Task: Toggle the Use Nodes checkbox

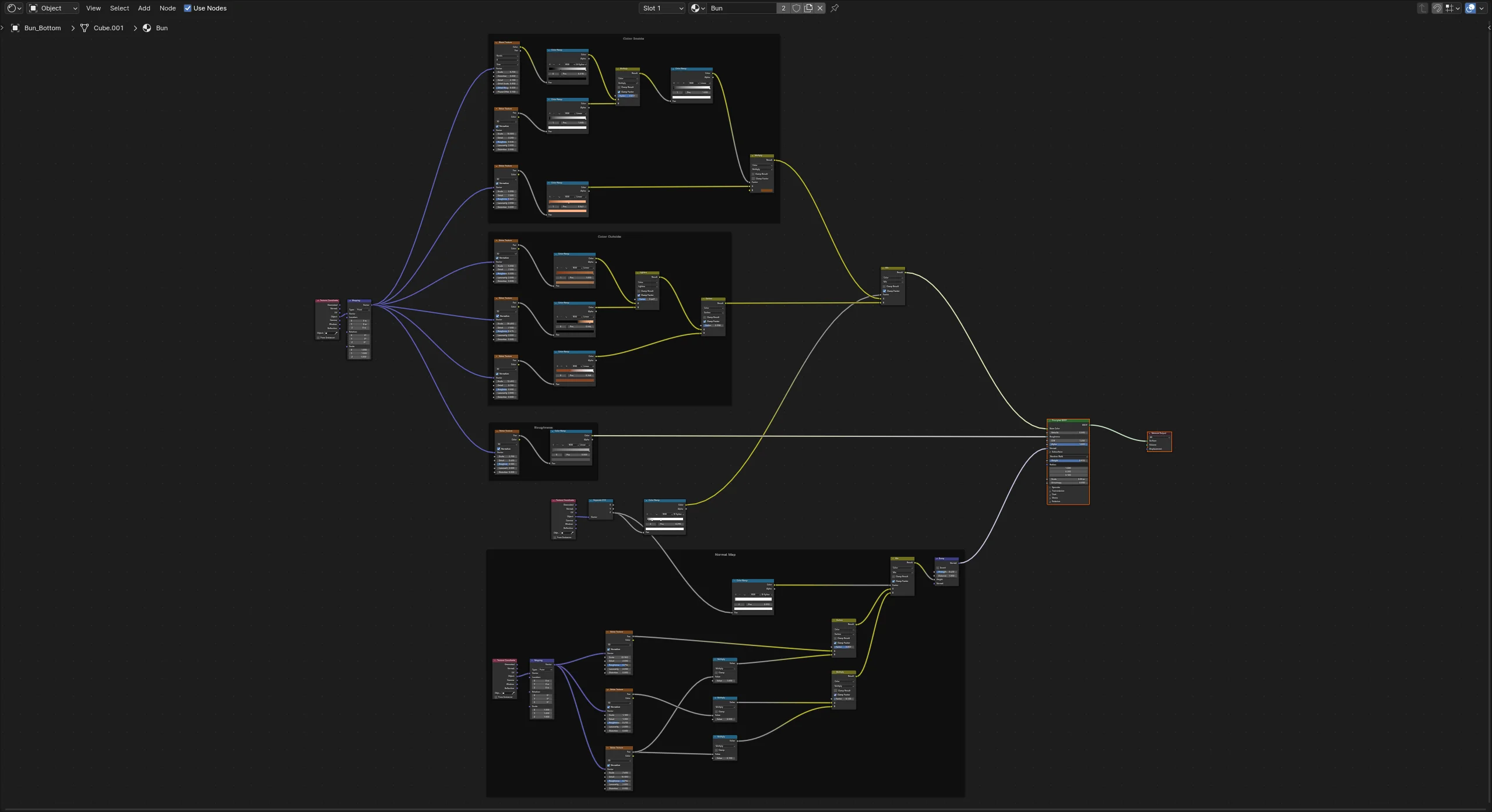Action: click(188, 8)
